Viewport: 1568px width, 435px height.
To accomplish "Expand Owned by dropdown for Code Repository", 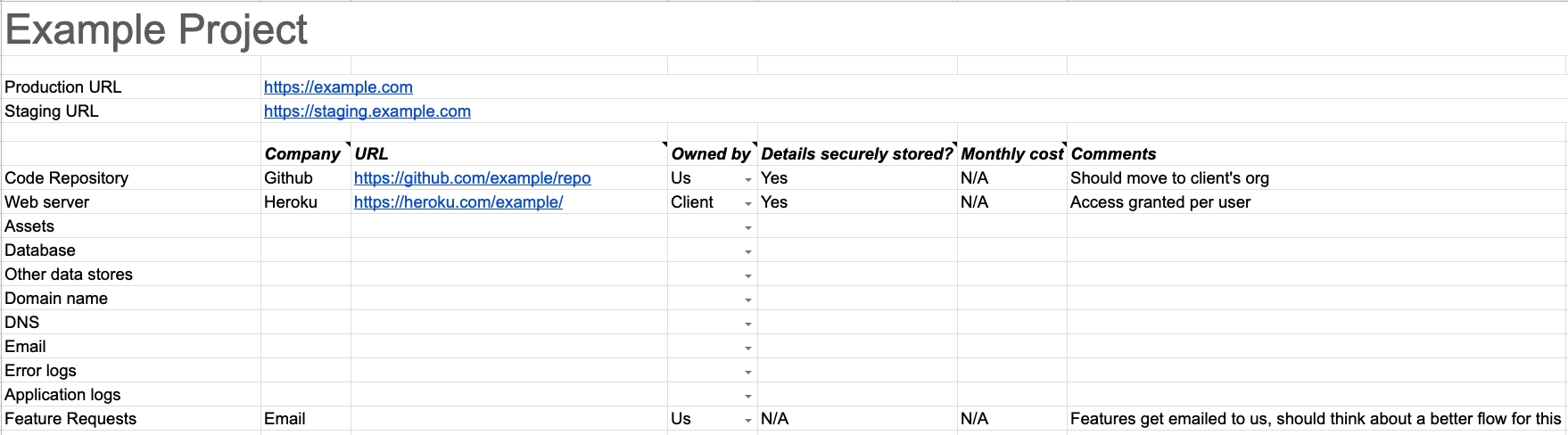I will coord(748,179).
